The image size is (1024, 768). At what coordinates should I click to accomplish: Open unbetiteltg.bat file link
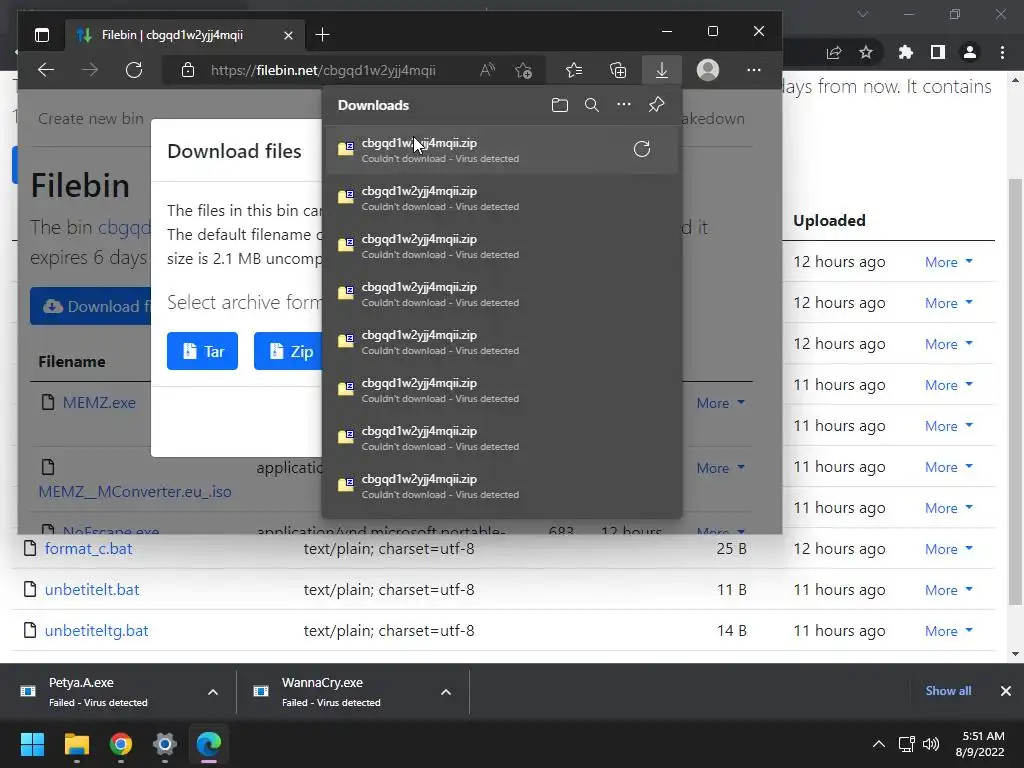[x=97, y=631]
